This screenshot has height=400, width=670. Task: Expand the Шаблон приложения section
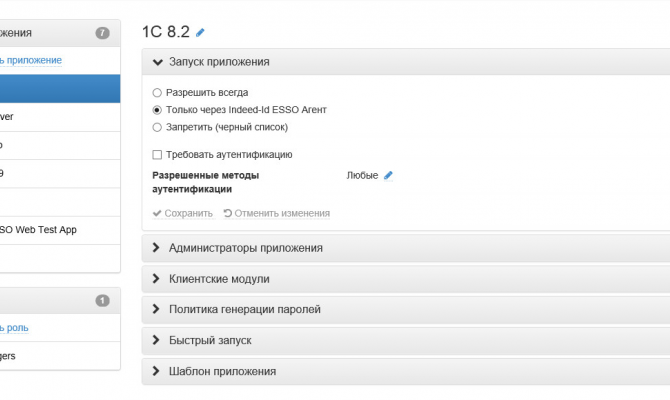[222, 372]
